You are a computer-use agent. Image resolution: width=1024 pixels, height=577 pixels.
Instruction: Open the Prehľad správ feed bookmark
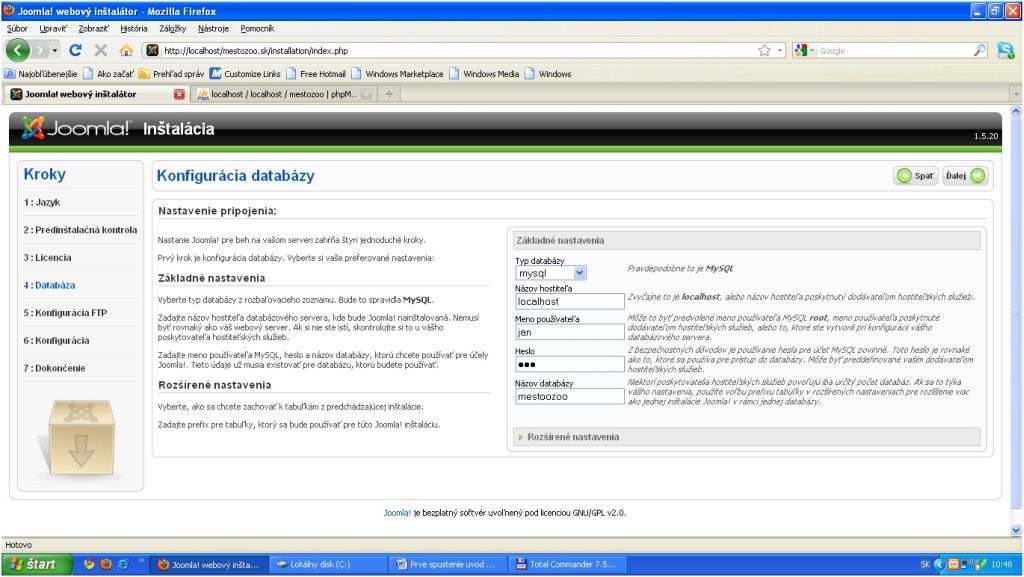171,74
